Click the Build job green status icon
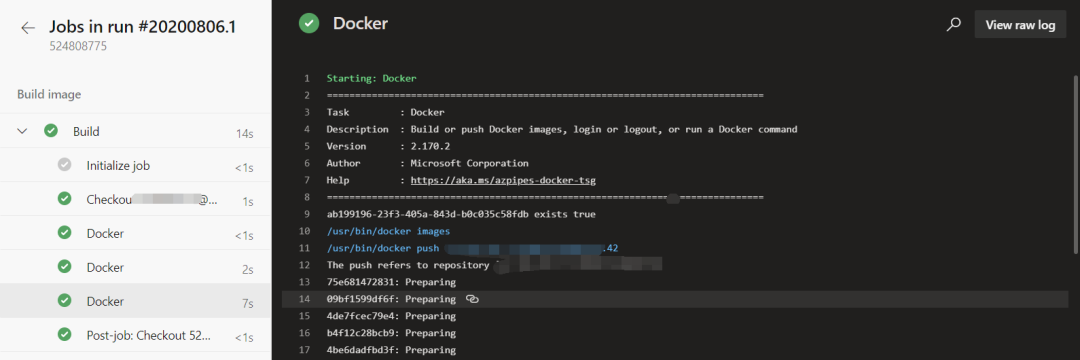The image size is (1080, 360). (50, 131)
